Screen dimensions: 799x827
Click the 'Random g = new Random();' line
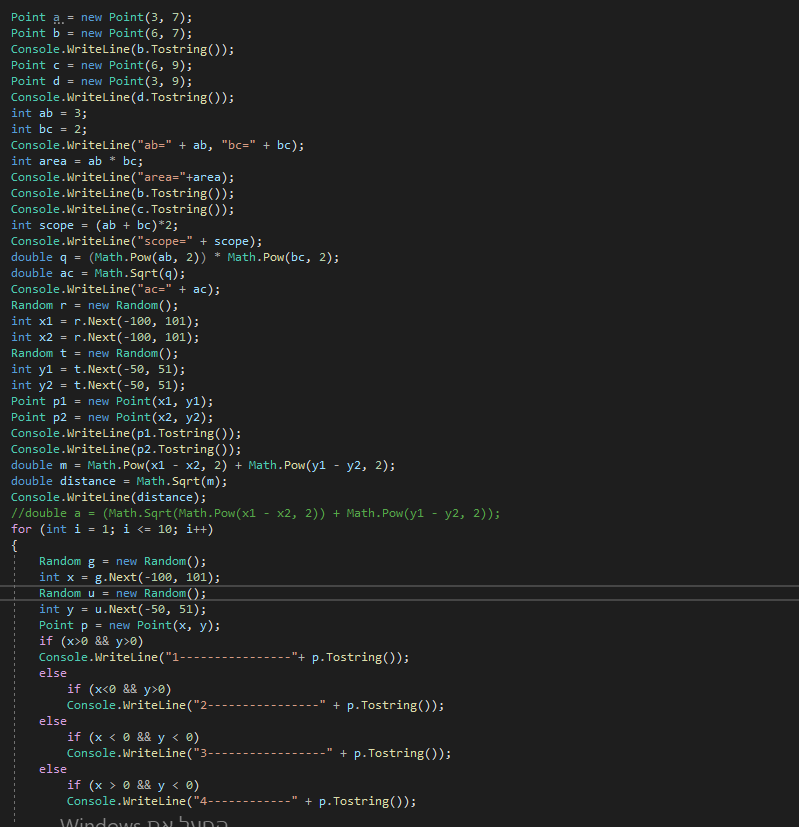(123, 561)
